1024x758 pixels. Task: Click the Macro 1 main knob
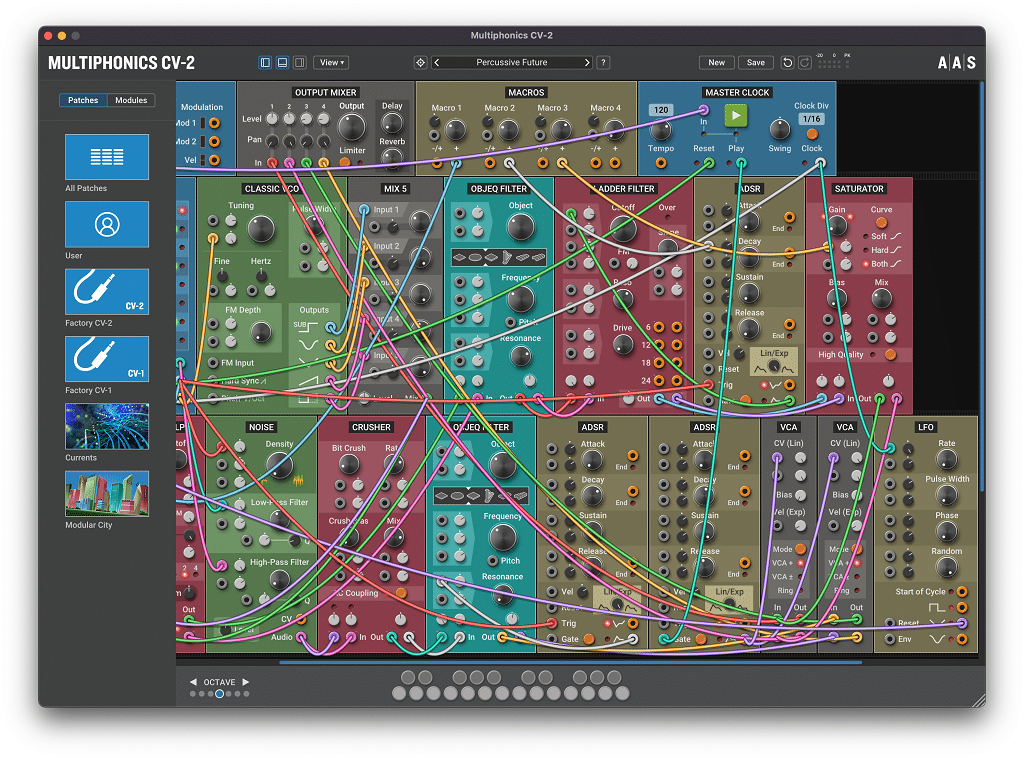(455, 129)
